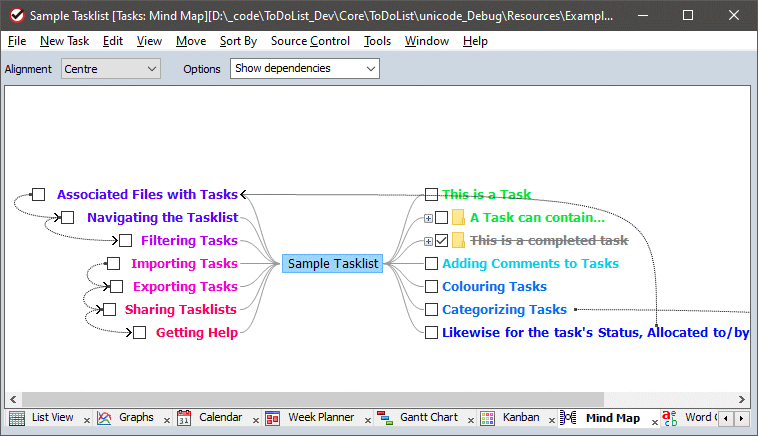Open the Alignment dropdown showing Centre
The height and width of the screenshot is (436, 758).
point(110,69)
